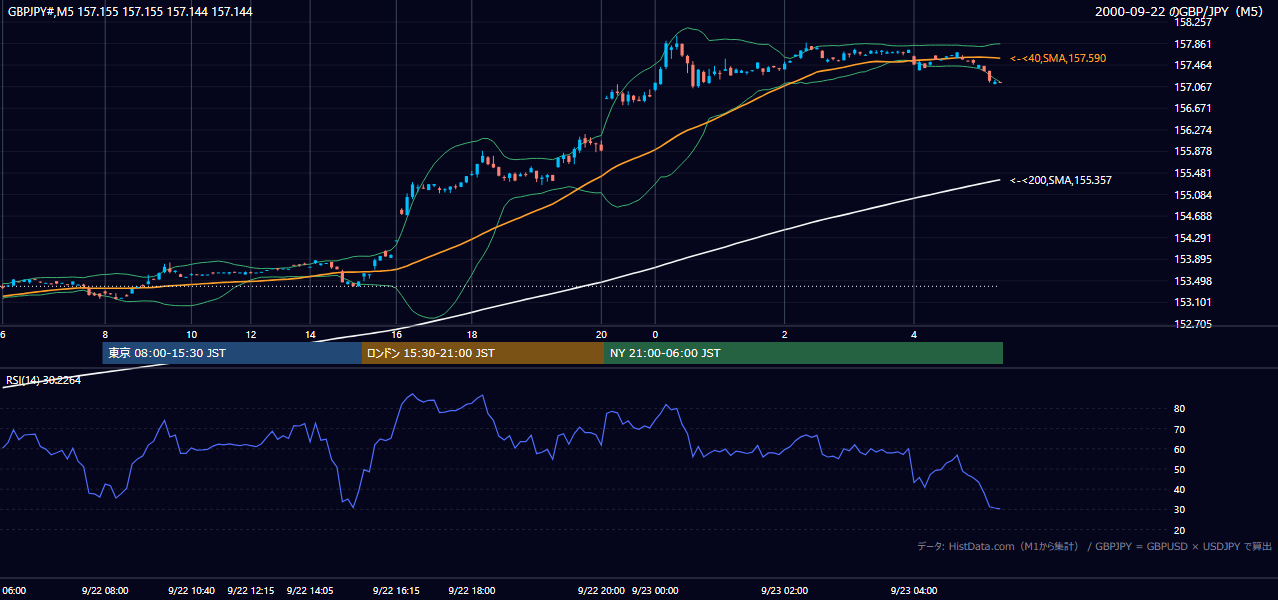Click the bottom time label 9/22 10:40
The width and height of the screenshot is (1278, 600).
pos(192,590)
